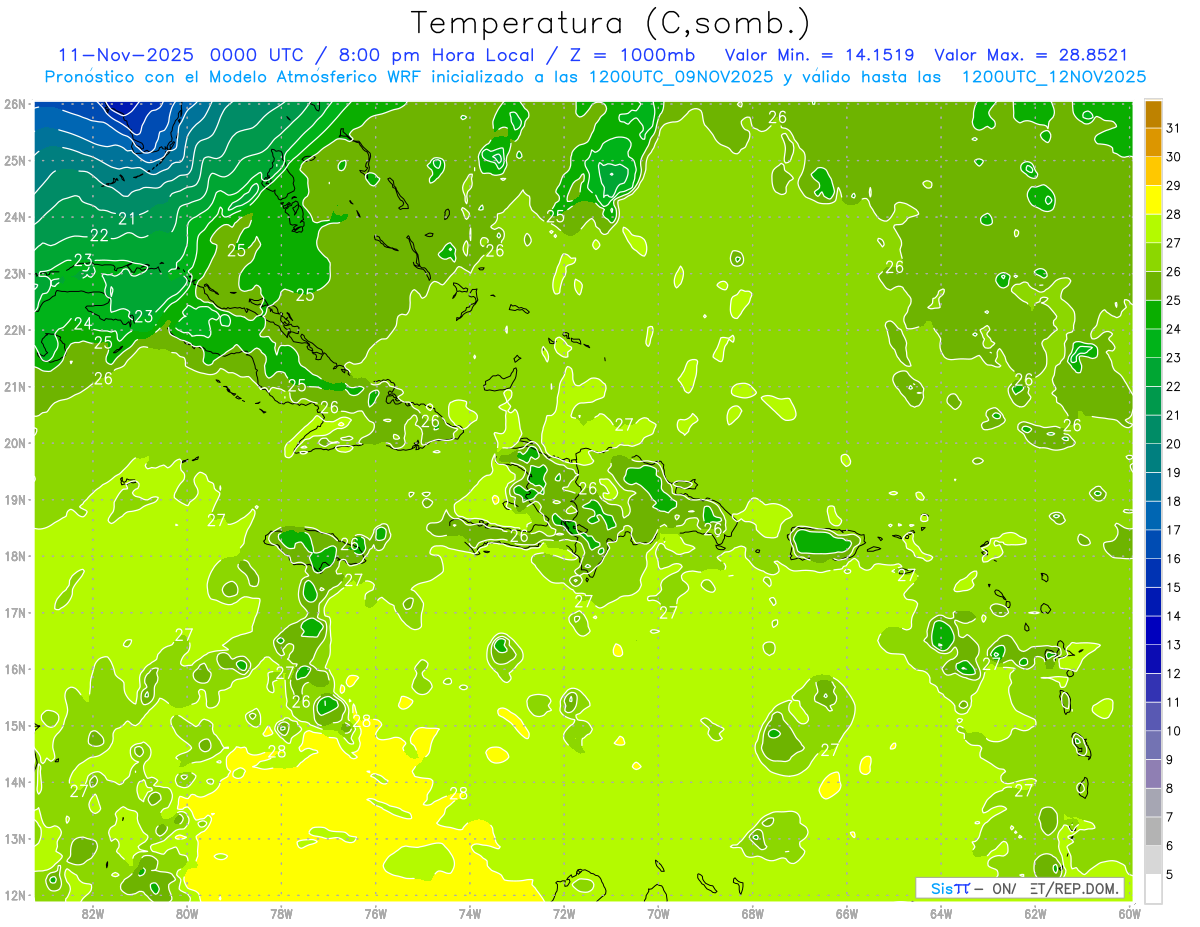The image size is (1200, 927).
Task: Click the "80W" longitude axis label
Action: point(187,913)
